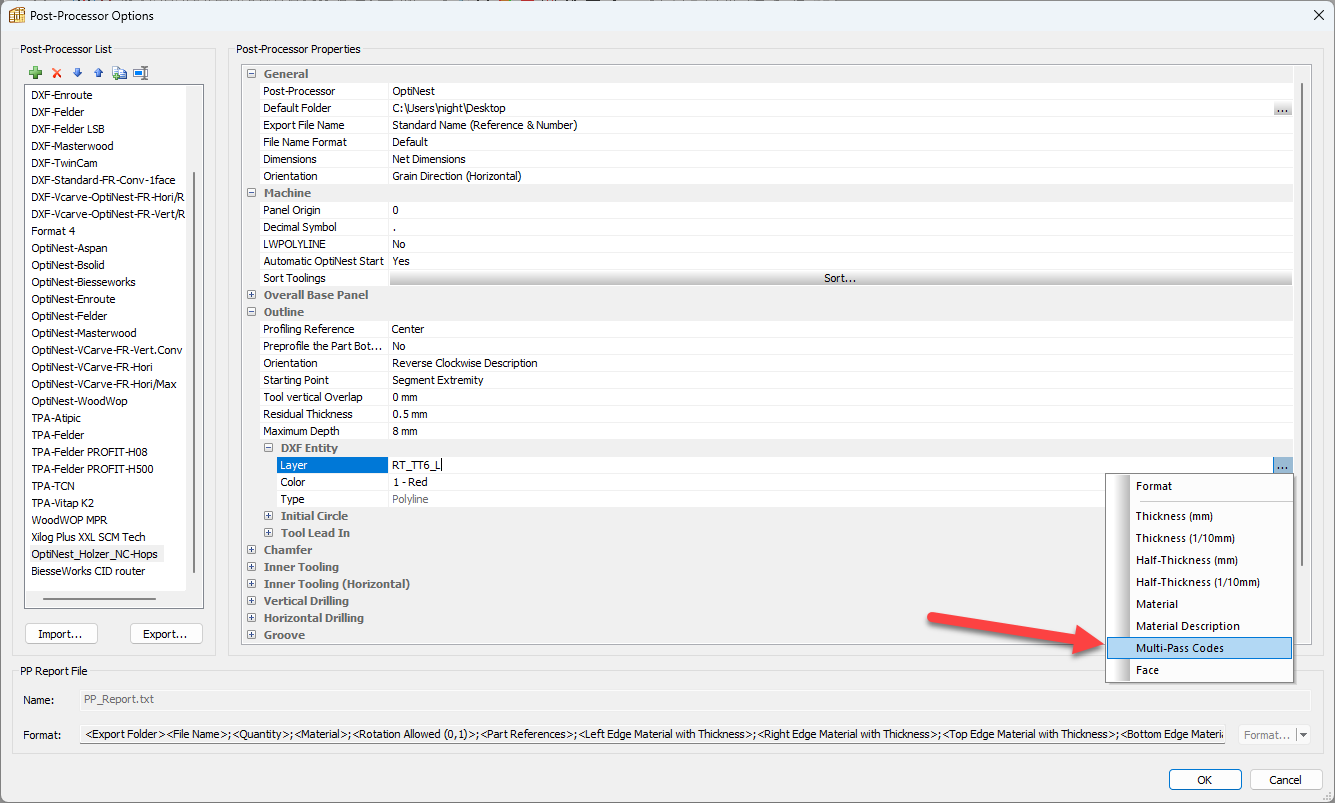Expand the Tool Lead In group
Image resolution: width=1335 pixels, height=803 pixels.
(269, 533)
